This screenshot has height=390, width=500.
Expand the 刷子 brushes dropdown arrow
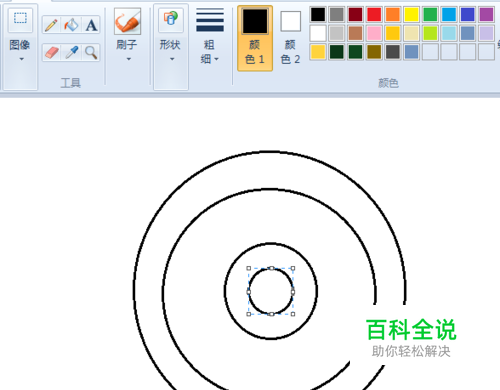click(x=129, y=59)
